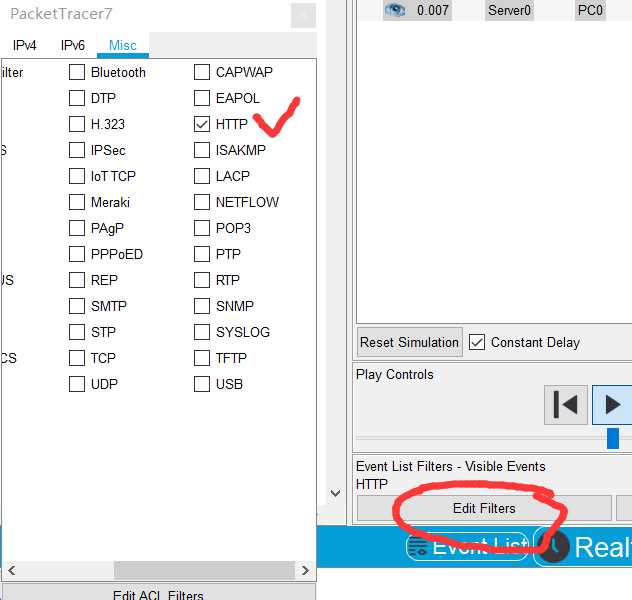Select the Misc filter tab
This screenshot has width=632, height=600.
pyautogui.click(x=123, y=45)
